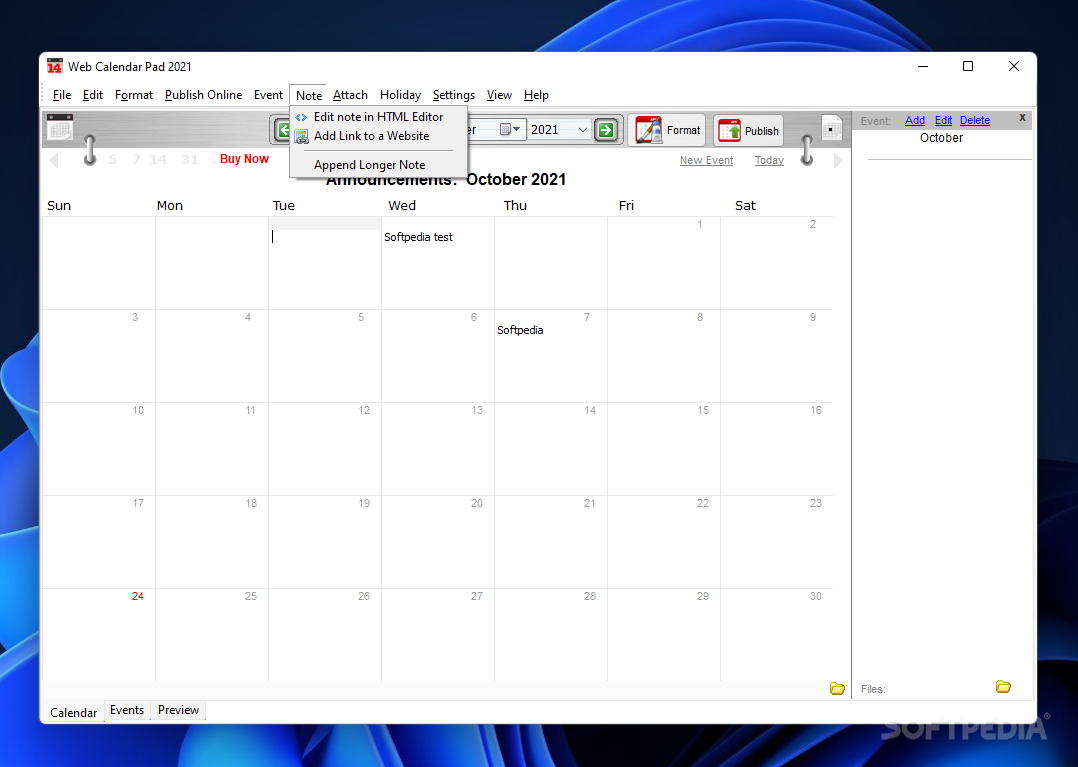Image resolution: width=1078 pixels, height=767 pixels.
Task: Switch to 7-day view
Action: [136, 159]
